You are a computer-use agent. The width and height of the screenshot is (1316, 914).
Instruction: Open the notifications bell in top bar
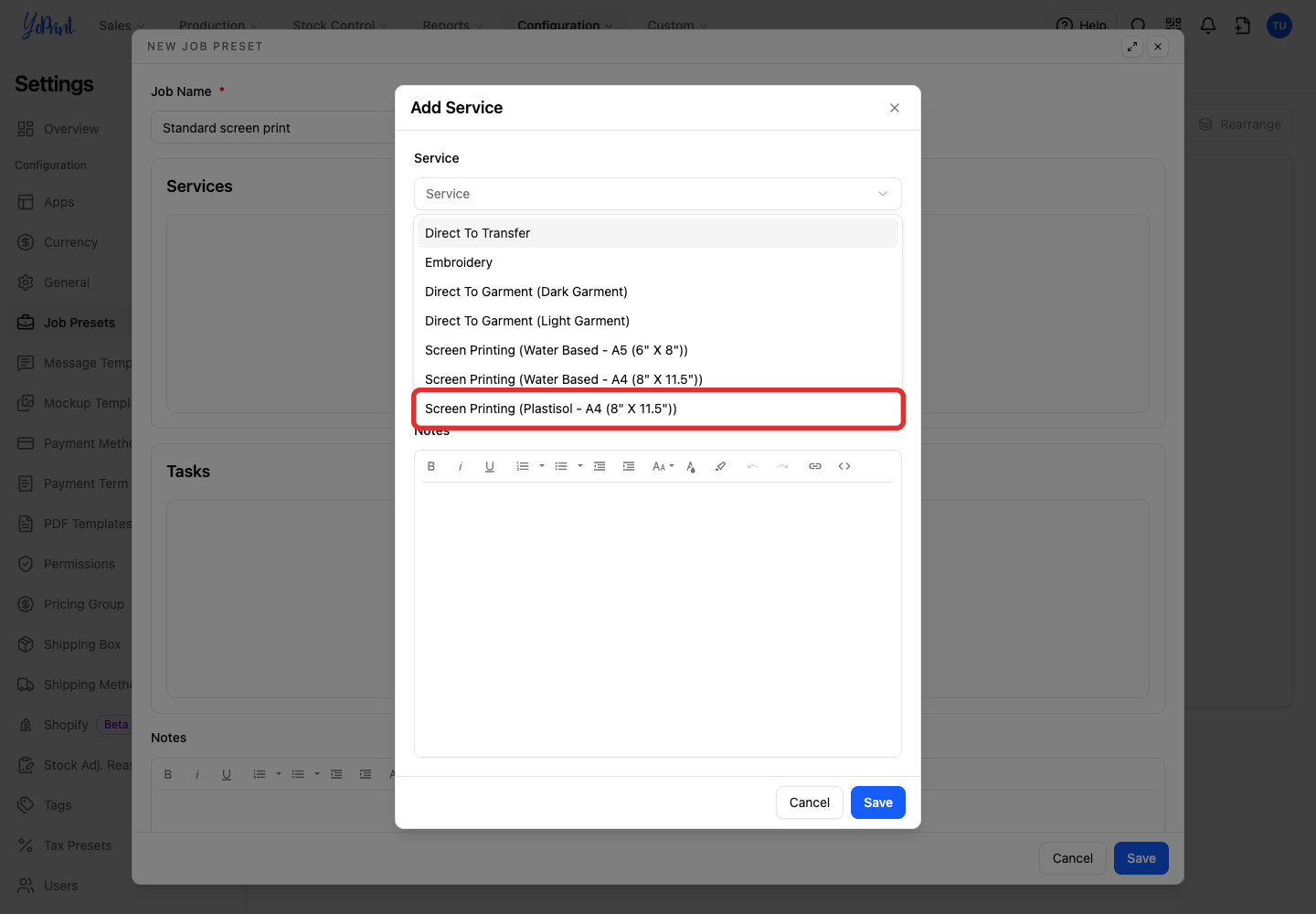click(1208, 26)
